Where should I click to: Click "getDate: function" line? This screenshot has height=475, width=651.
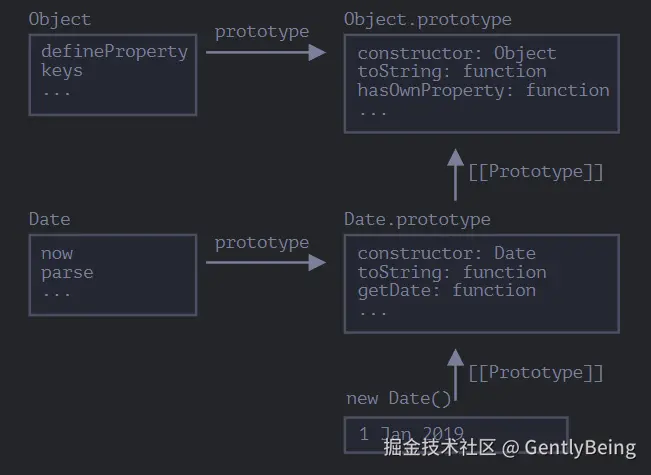pos(446,290)
